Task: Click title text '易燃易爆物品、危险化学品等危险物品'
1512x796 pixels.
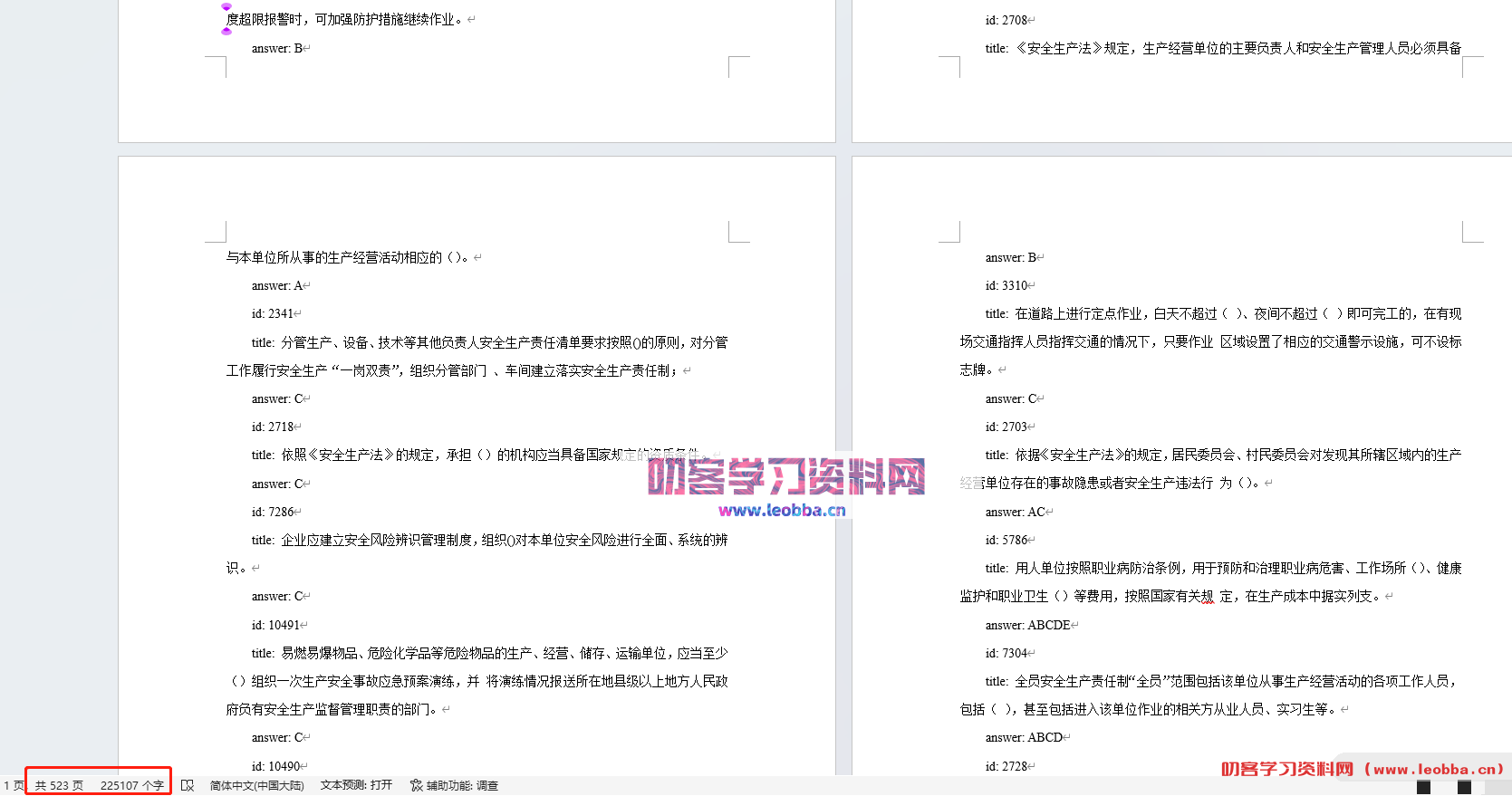Action: [388, 653]
